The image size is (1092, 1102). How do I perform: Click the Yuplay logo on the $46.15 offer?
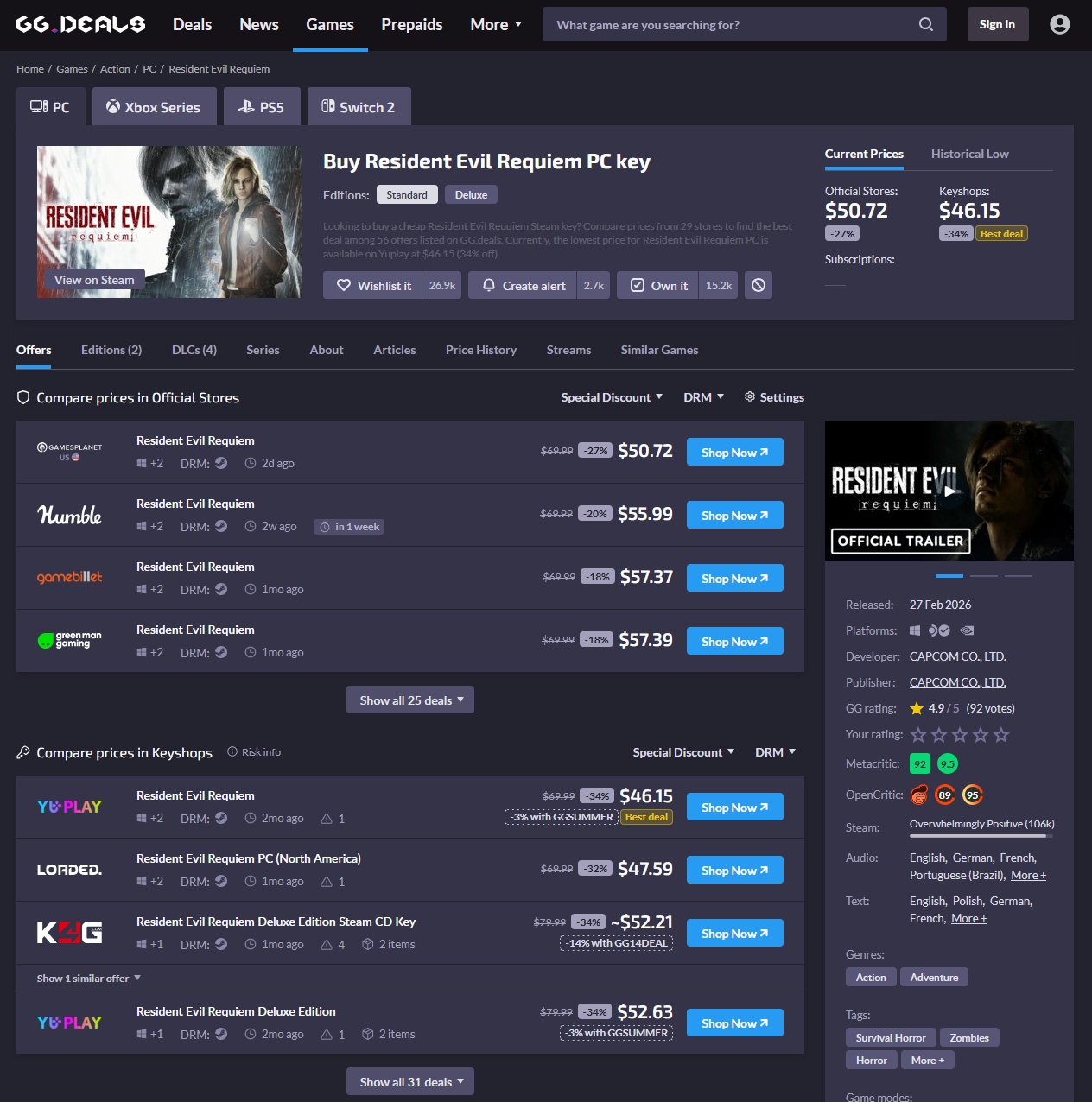69,807
